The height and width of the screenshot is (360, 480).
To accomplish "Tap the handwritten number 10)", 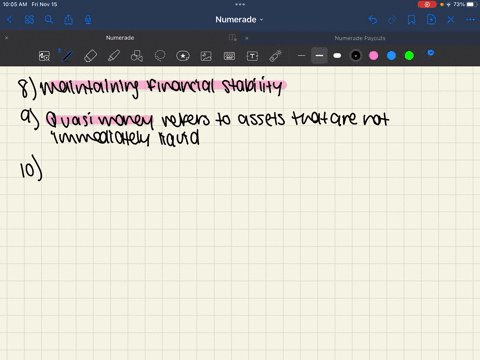I will [31, 168].
